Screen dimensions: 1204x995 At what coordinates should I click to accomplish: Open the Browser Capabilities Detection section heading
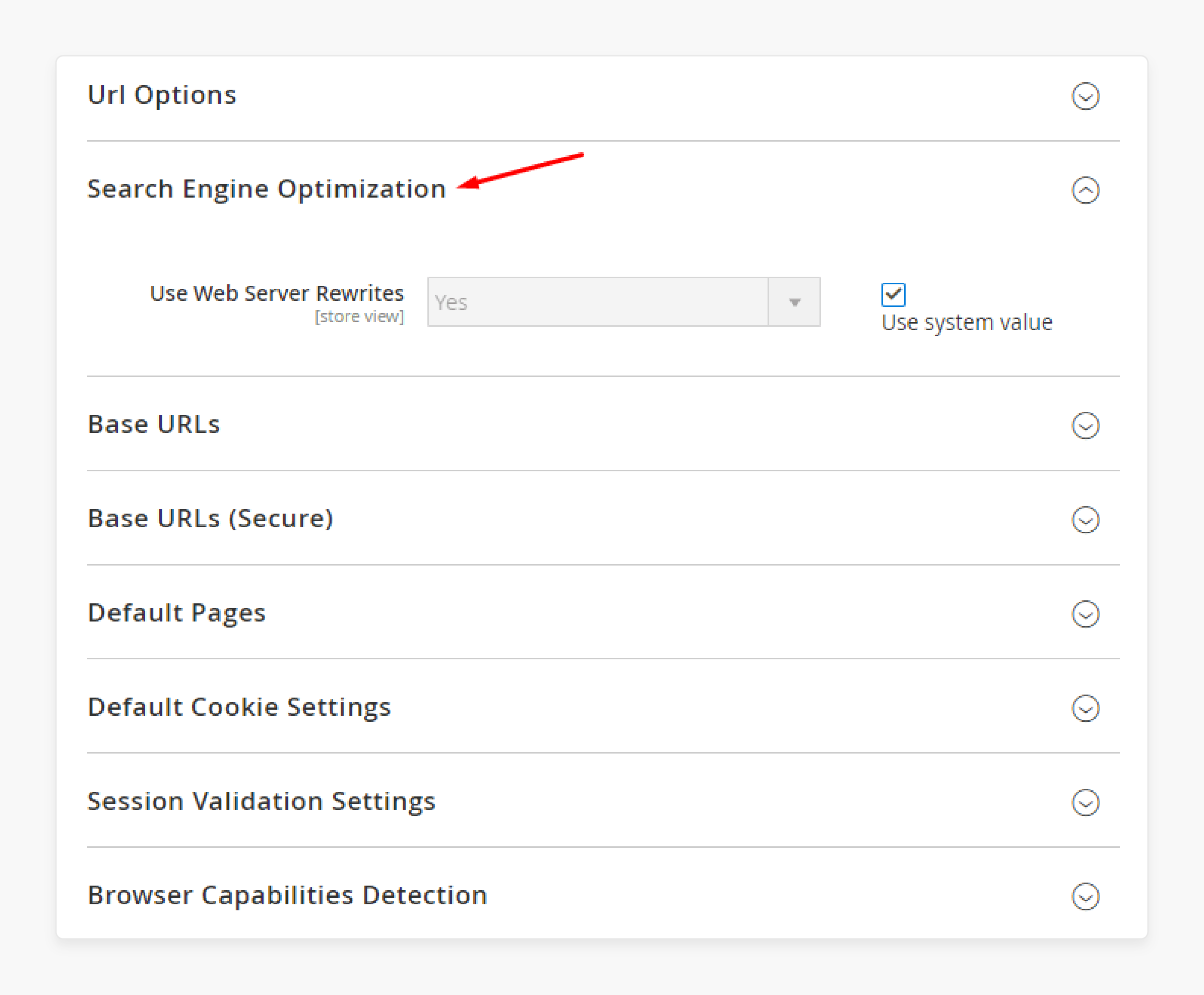(x=287, y=895)
